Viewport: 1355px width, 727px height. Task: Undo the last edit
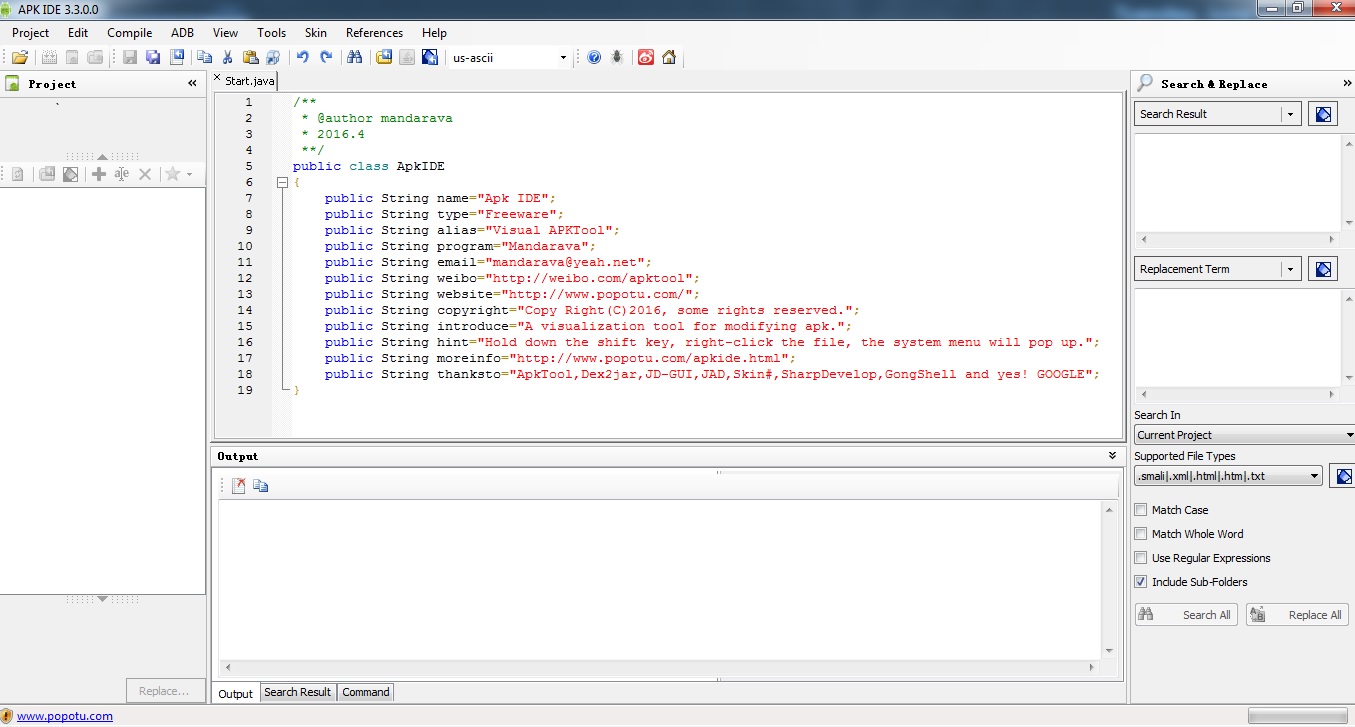tap(302, 58)
